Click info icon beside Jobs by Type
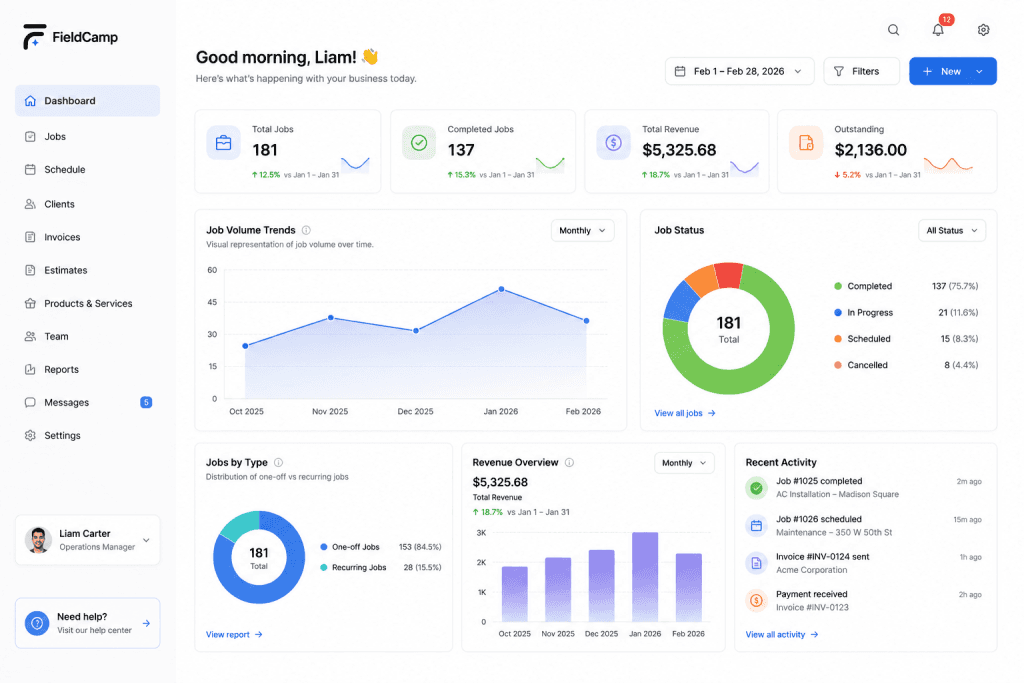 pos(278,462)
